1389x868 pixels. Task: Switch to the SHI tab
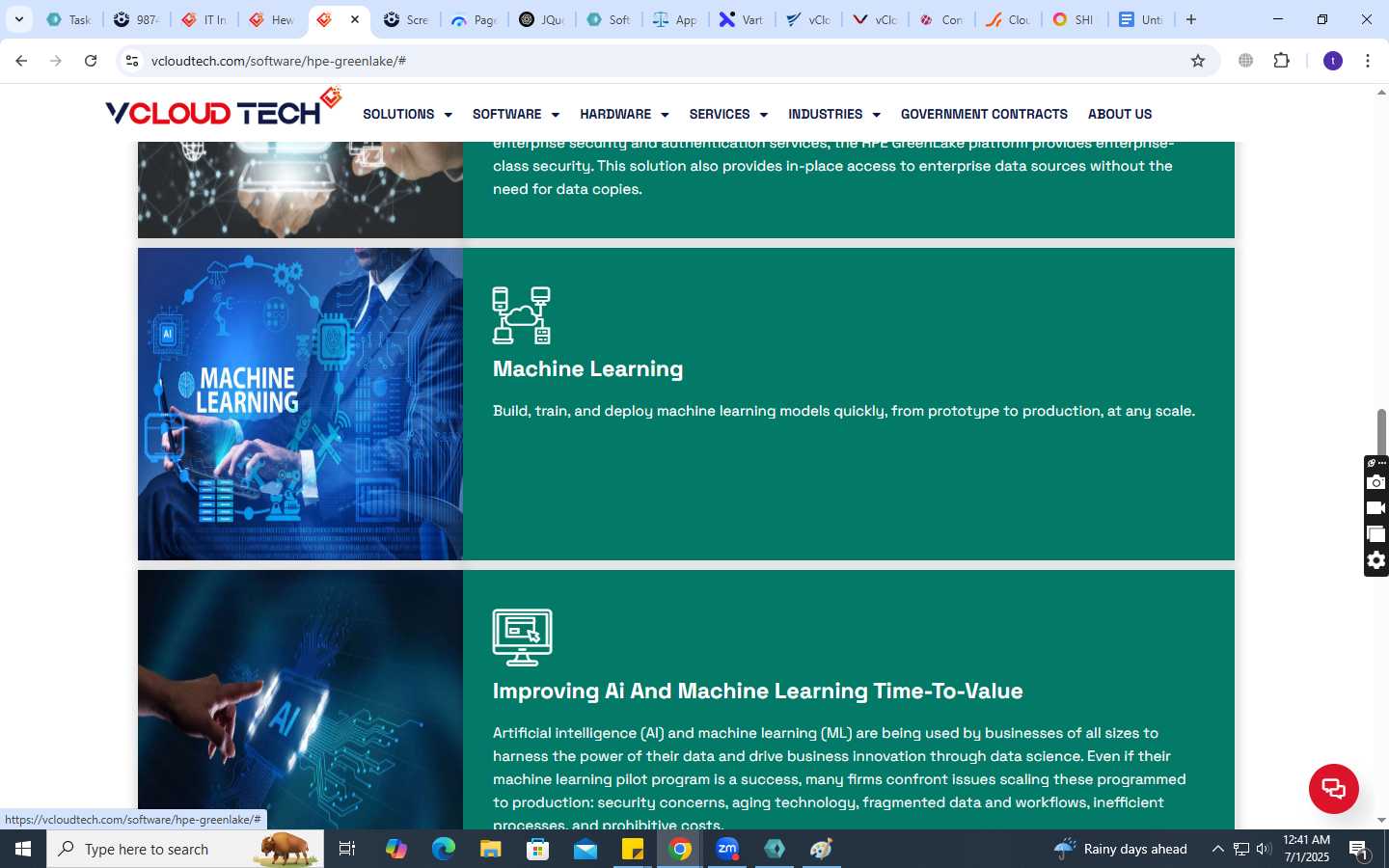click(x=1075, y=19)
